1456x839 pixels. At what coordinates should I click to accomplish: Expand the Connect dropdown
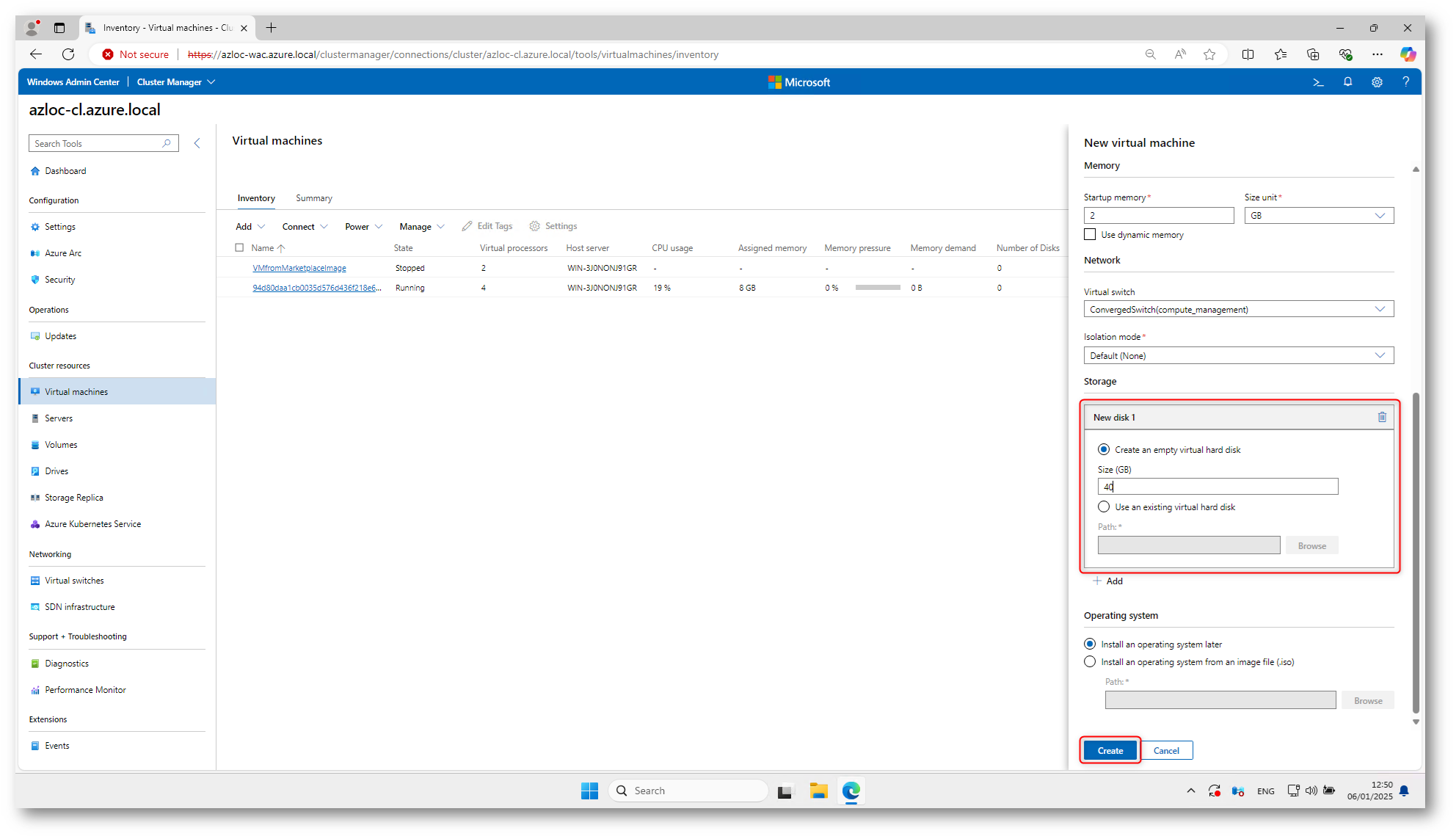point(305,227)
